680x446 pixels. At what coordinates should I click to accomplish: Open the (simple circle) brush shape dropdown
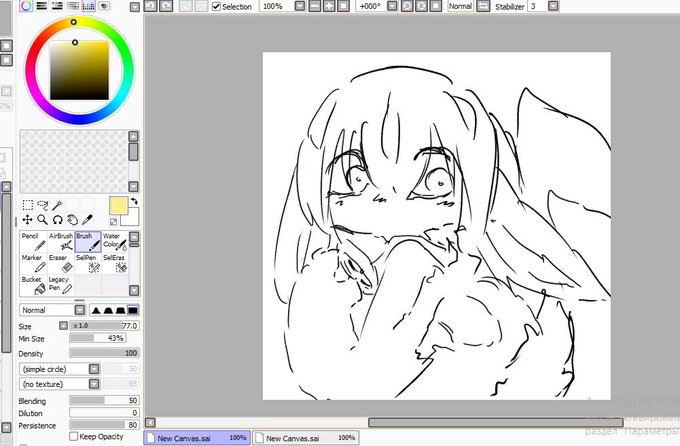(x=94, y=369)
